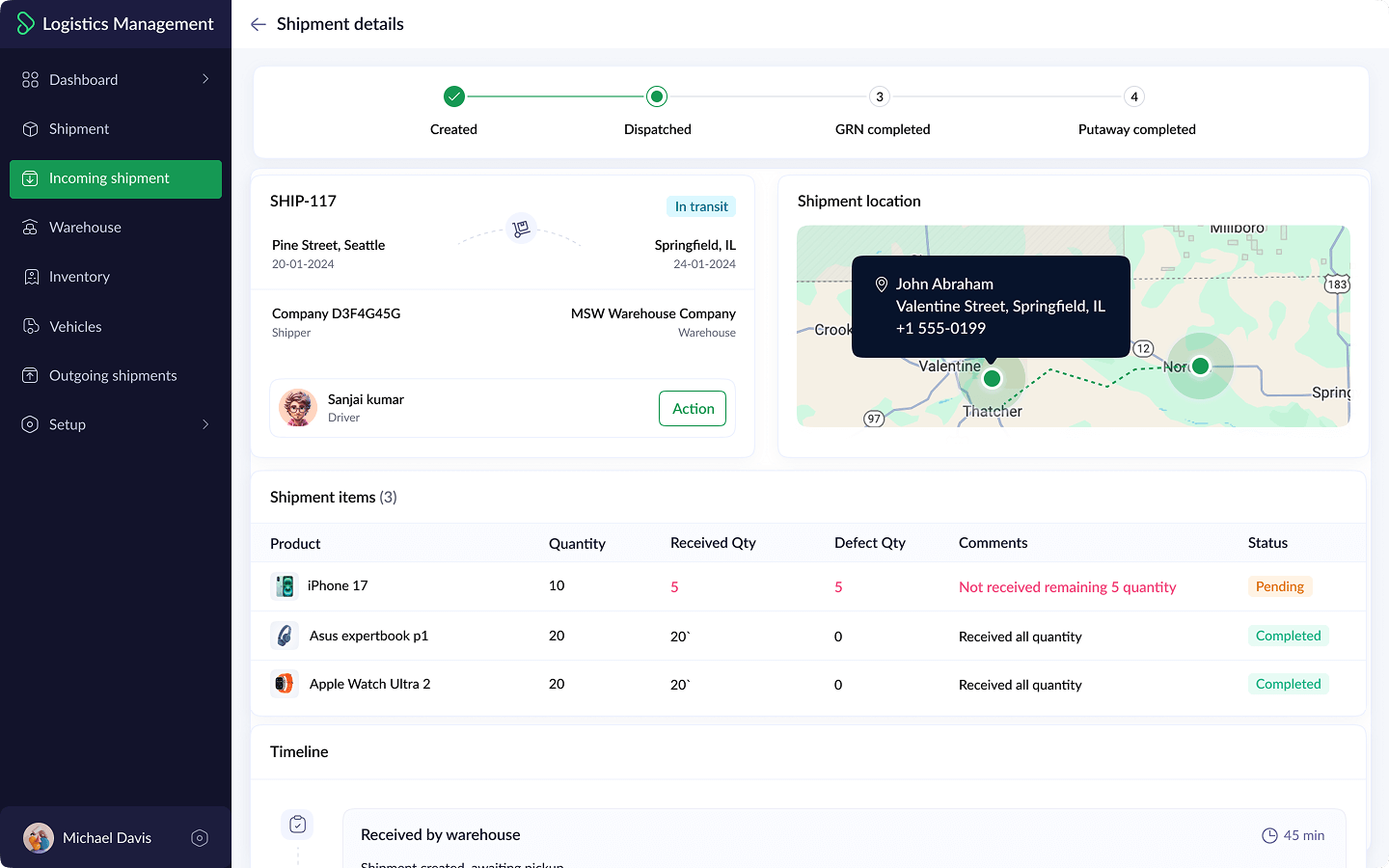The width and height of the screenshot is (1389, 868).
Task: Click the Apple Watch Ultra 2 icon
Action: 285,684
